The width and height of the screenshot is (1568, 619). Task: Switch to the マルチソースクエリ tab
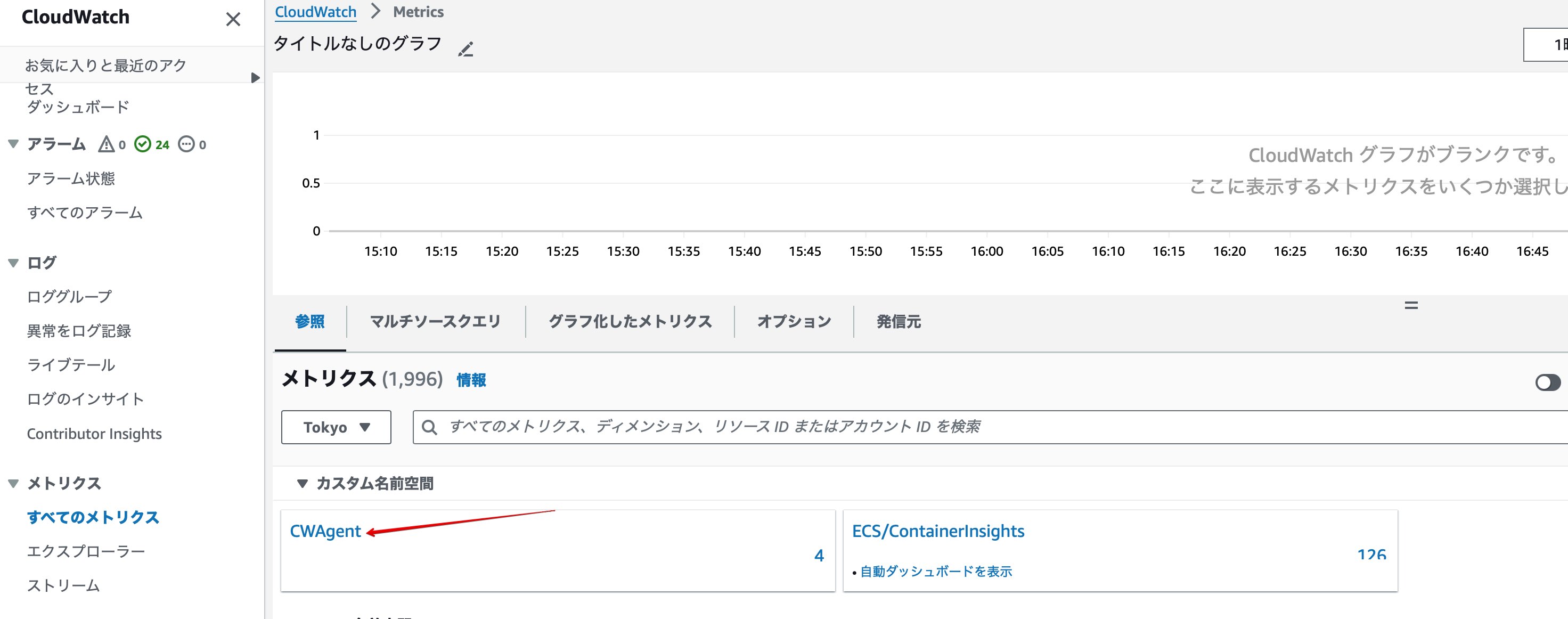(435, 321)
